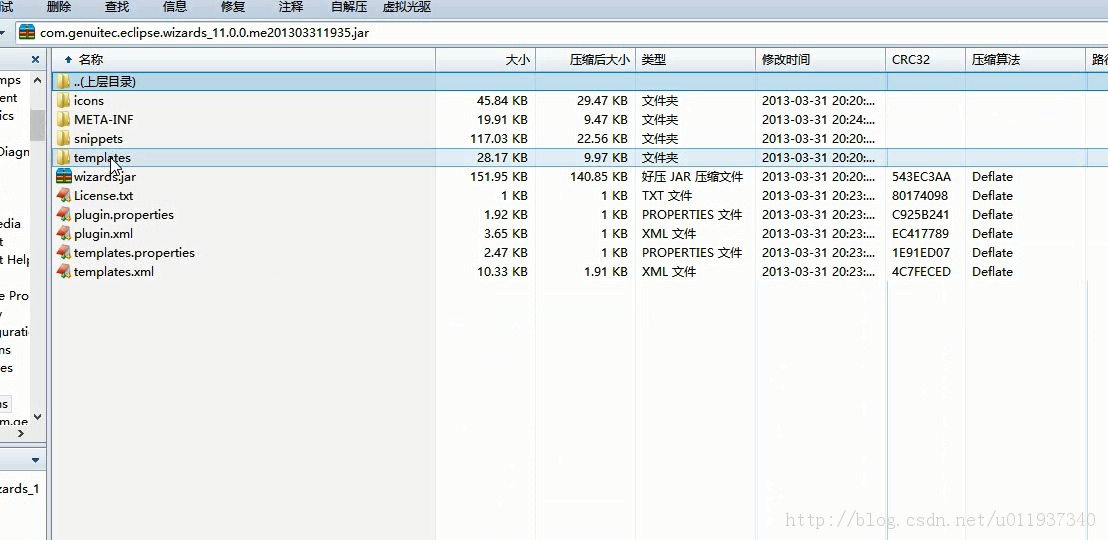Select the wizards.jar file name

click(x=105, y=177)
